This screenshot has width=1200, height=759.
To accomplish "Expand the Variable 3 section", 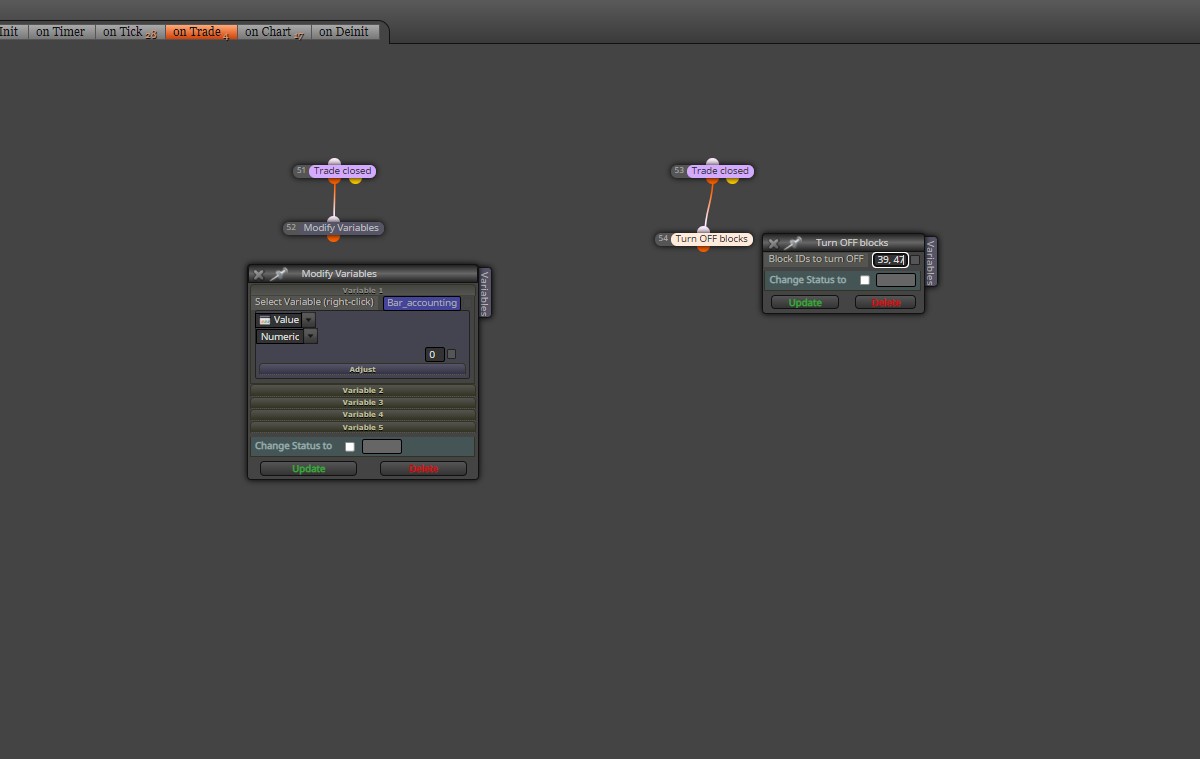I will point(363,402).
